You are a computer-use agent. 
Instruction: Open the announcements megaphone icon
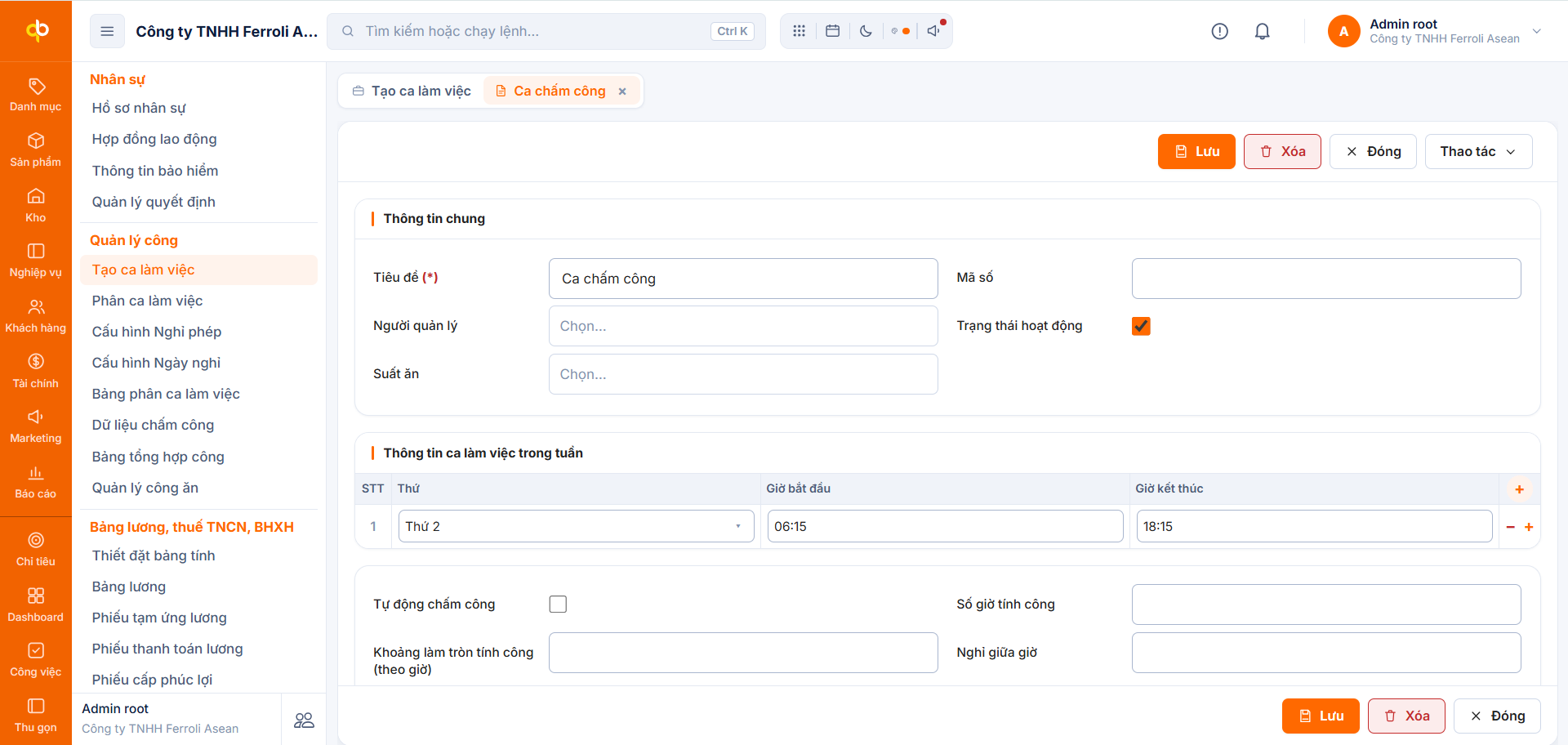933,31
